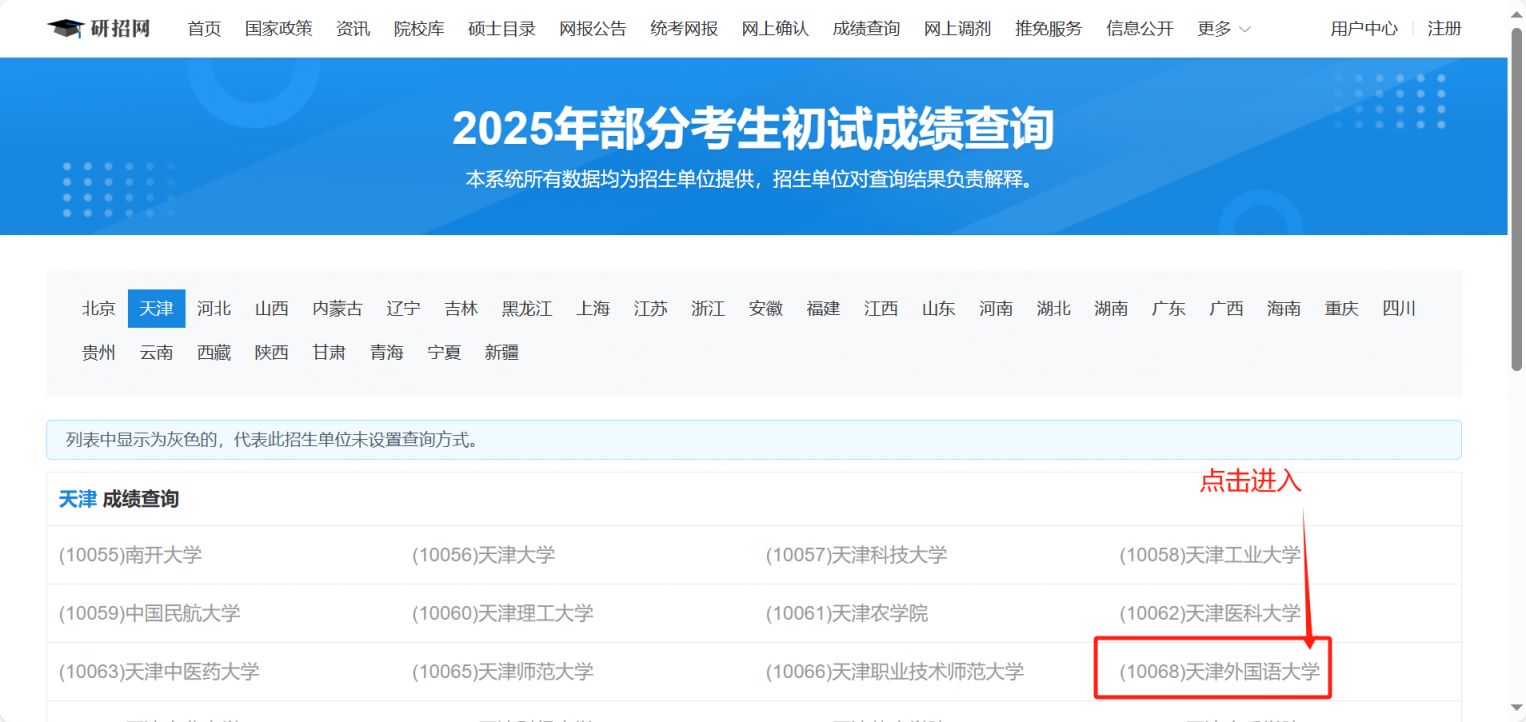1526x722 pixels.
Task: Expand the 更多 dropdown menu
Action: (x=1224, y=29)
